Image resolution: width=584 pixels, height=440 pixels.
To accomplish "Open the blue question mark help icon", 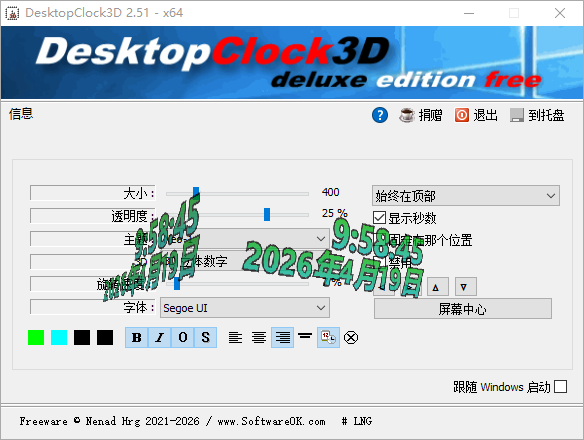I will [380, 115].
